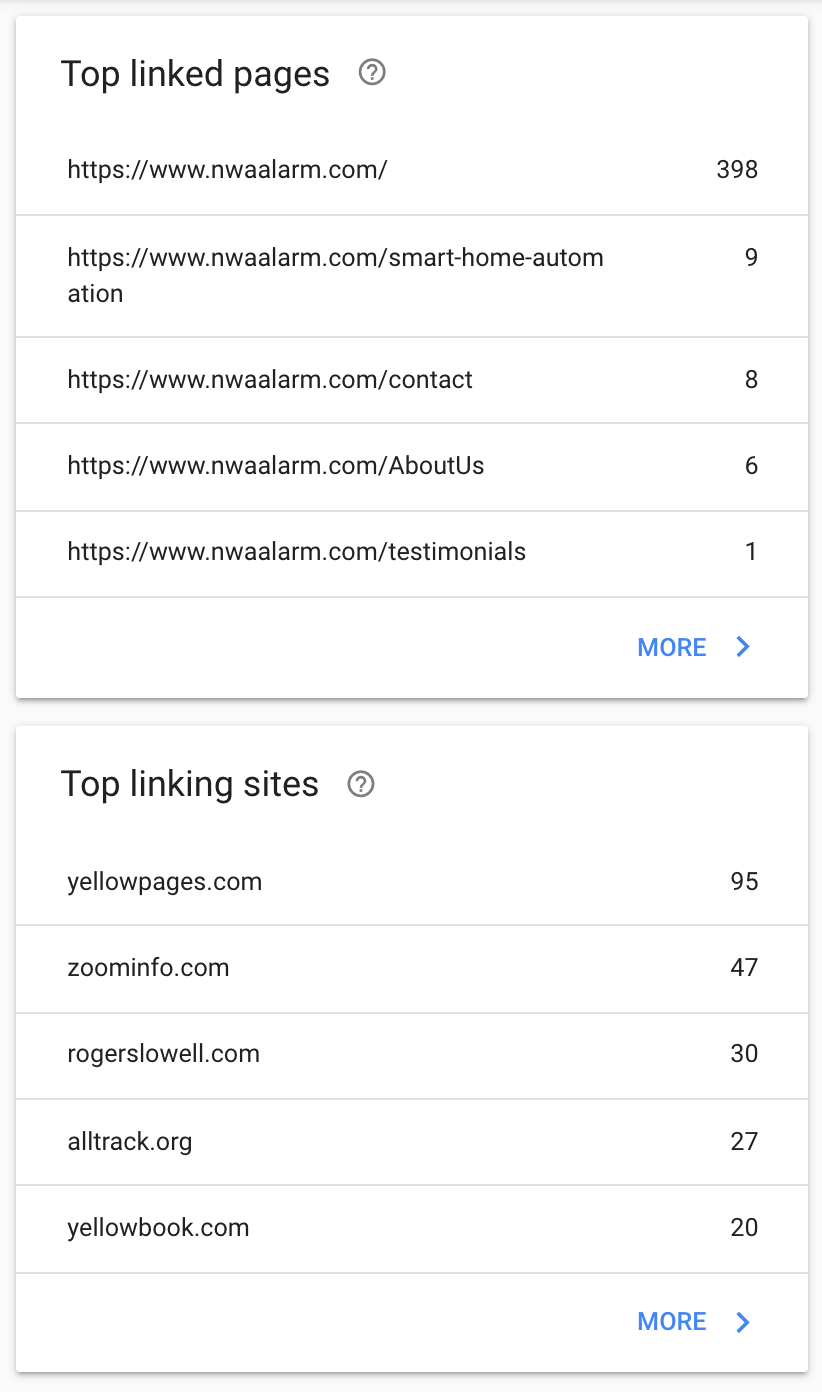Open MORE for Top linked pages

coord(672,647)
